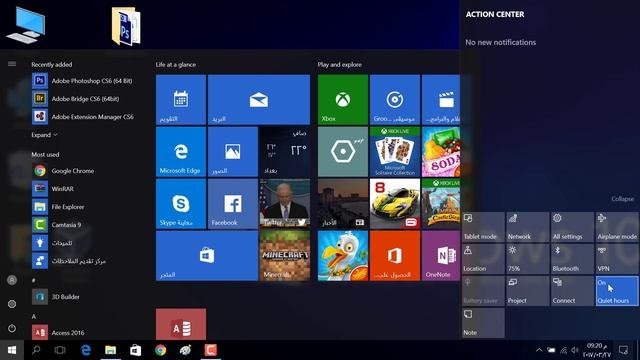Open Adobe Photoshop CS6 from Recently added

click(x=82, y=81)
